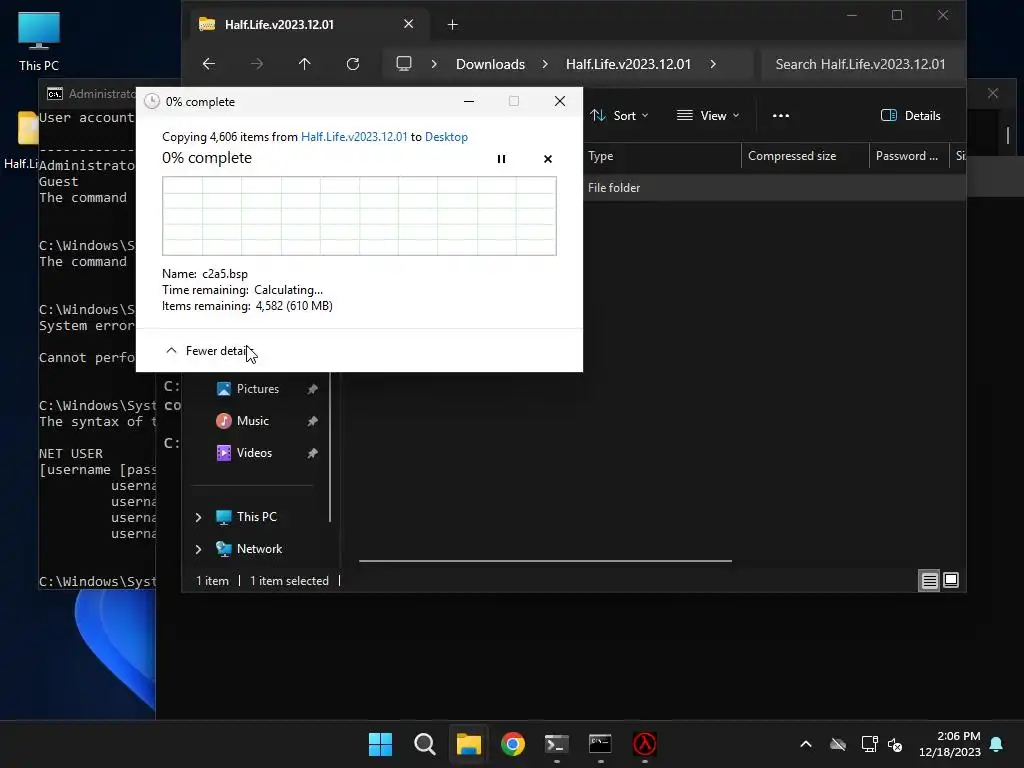Open a new File Explorer tab
Screen dimensions: 1024x768
point(453,25)
